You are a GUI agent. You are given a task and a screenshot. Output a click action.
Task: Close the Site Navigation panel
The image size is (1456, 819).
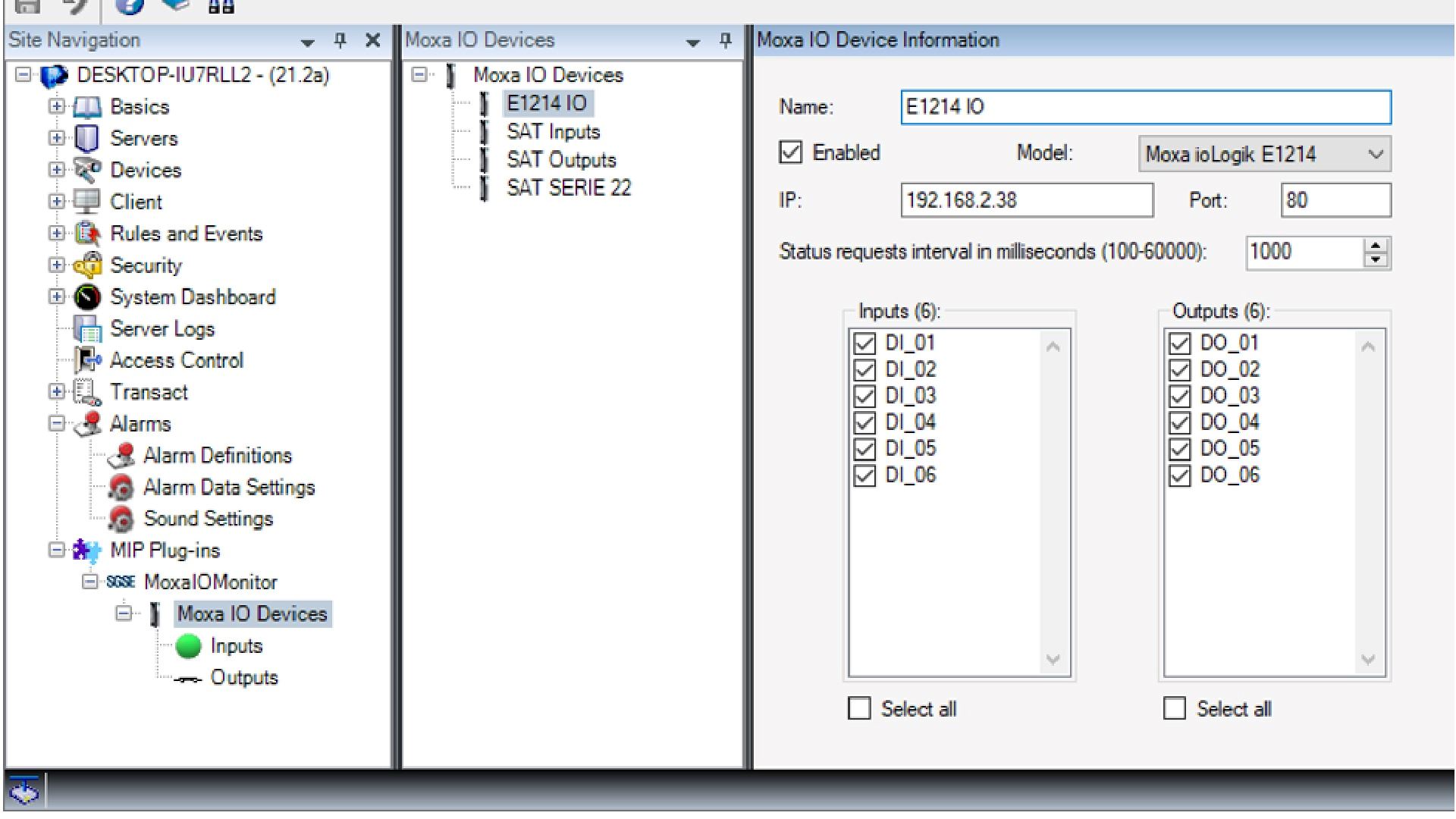(372, 40)
